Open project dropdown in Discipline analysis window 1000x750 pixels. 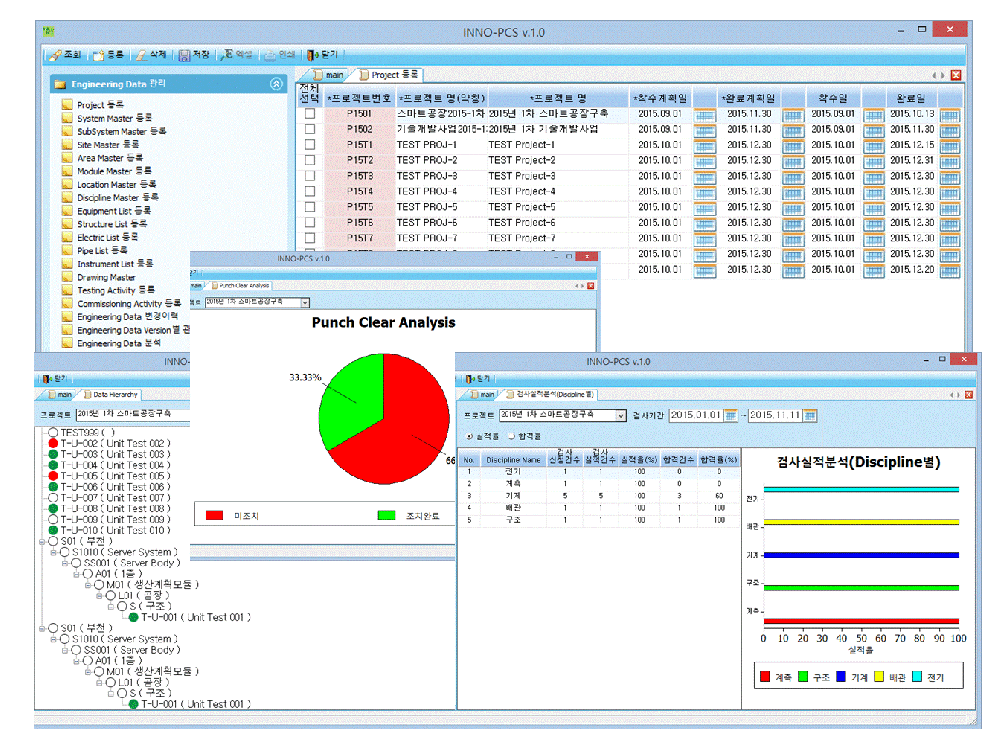click(x=620, y=415)
